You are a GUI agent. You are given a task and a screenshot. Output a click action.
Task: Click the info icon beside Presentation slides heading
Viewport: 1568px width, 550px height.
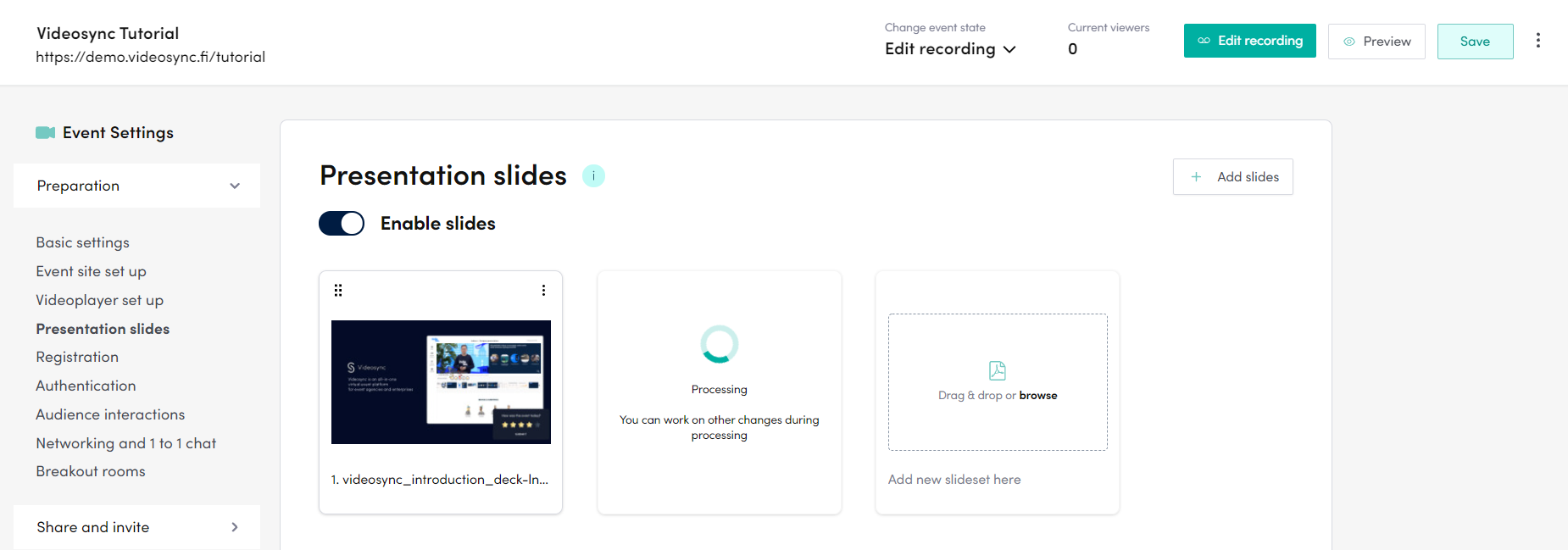(593, 175)
